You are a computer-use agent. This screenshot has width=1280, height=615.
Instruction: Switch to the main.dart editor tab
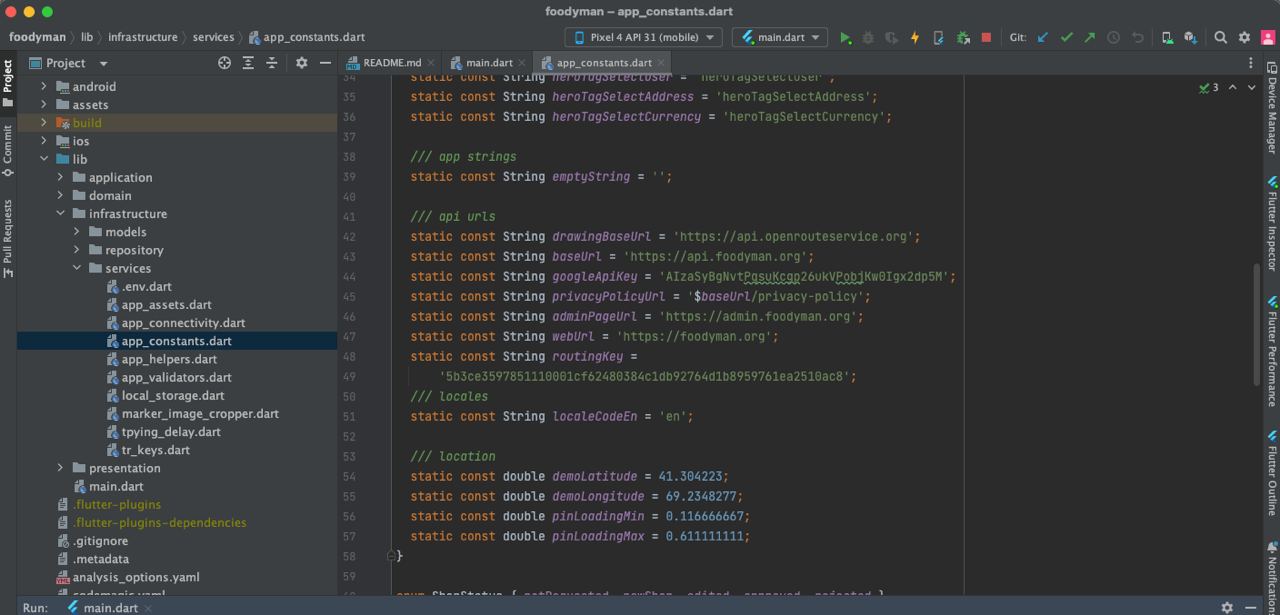(489, 63)
